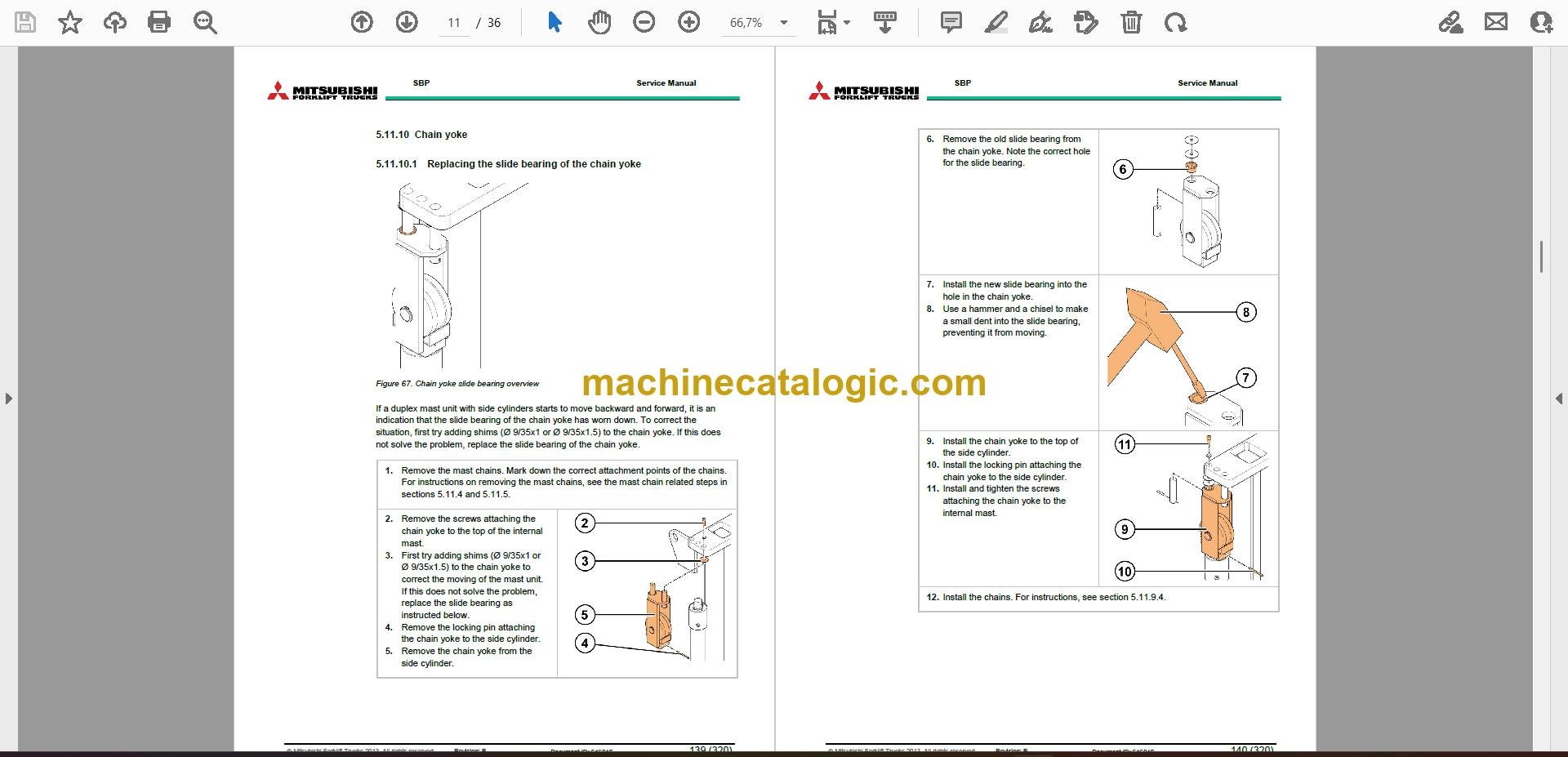This screenshot has height=757, width=1568.
Task: Click the scrolling mode keyboard icon
Action: 885,23
